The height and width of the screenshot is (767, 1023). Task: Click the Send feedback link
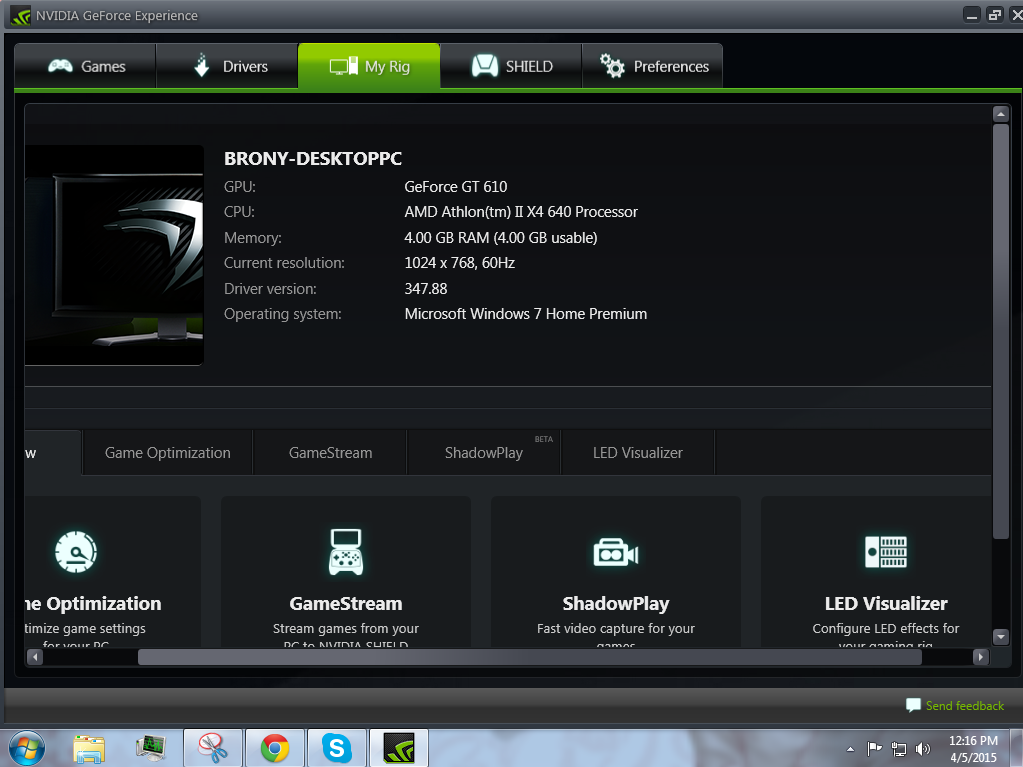964,706
